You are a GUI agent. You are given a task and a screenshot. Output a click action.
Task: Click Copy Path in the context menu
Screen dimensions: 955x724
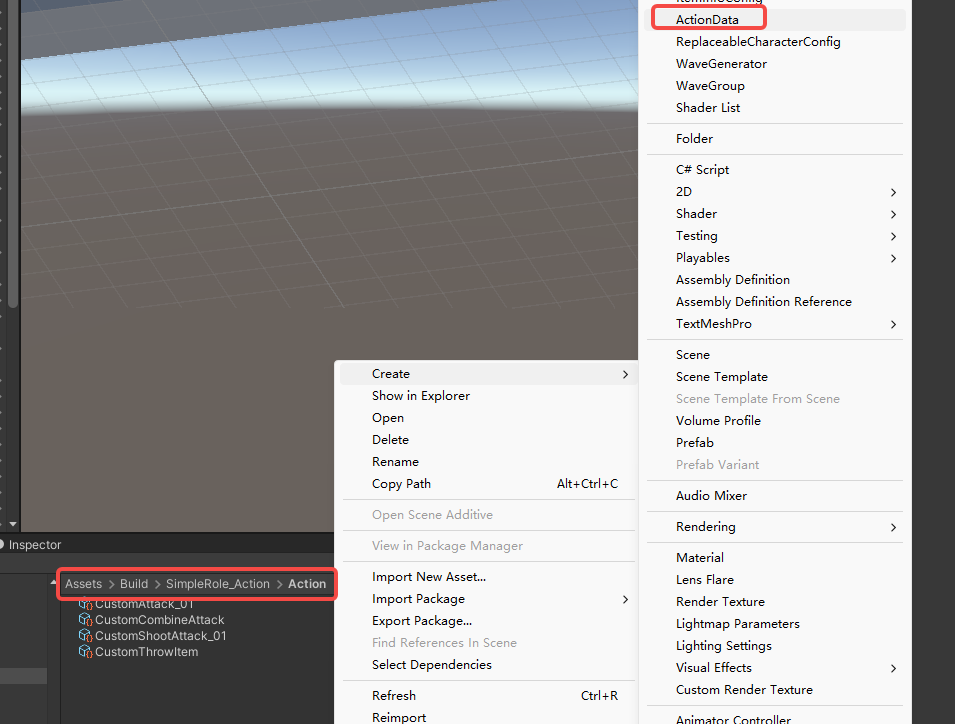pyautogui.click(x=401, y=484)
